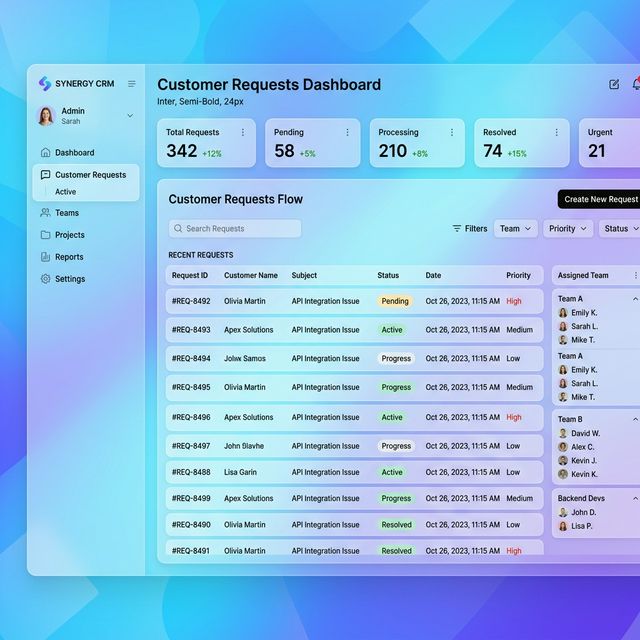The height and width of the screenshot is (640, 640).
Task: Sort by Customer Name column header
Action: point(251,276)
